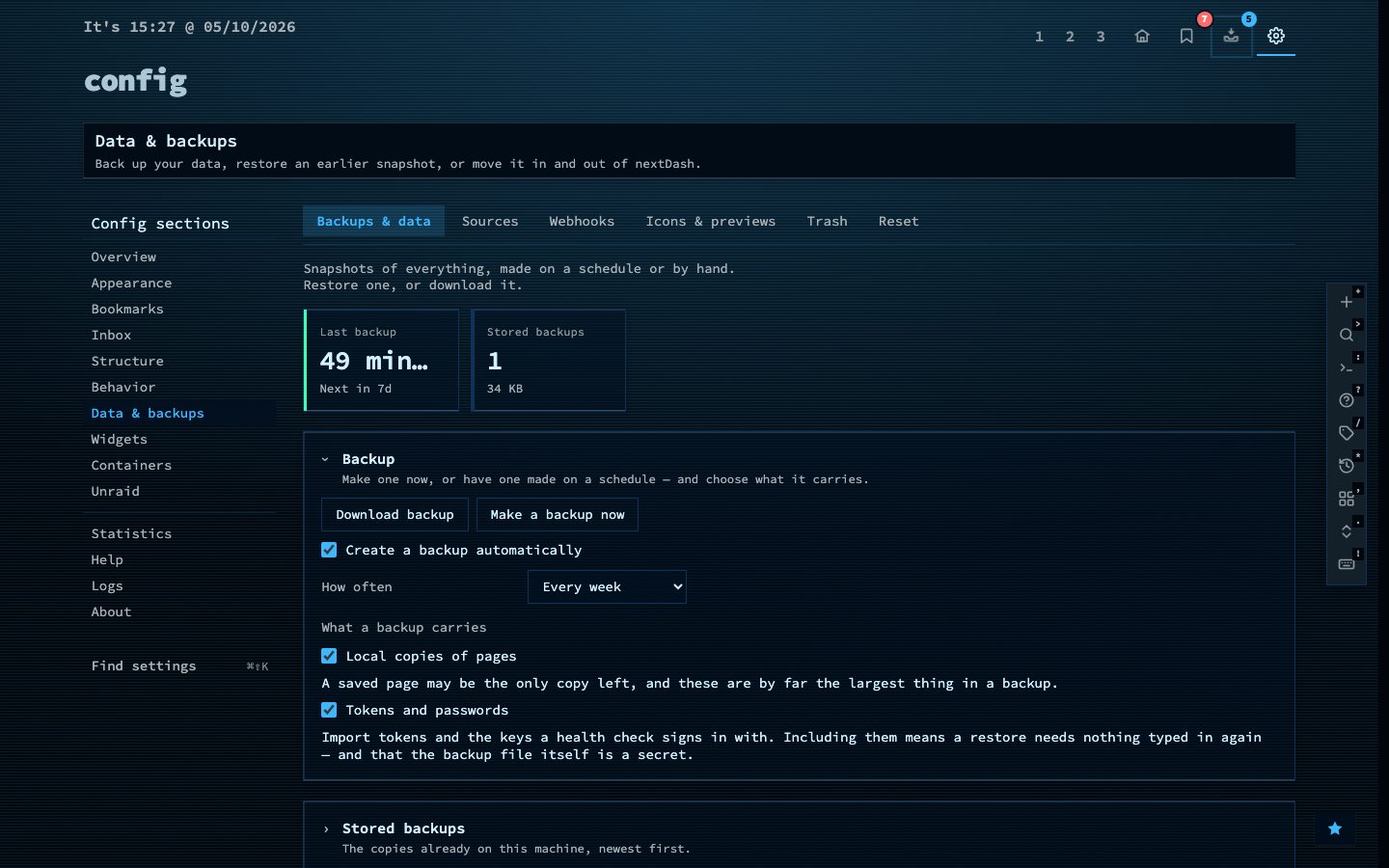Switch to page 1 in top bar
Screen dimensions: 1389x868
tap(1039, 37)
